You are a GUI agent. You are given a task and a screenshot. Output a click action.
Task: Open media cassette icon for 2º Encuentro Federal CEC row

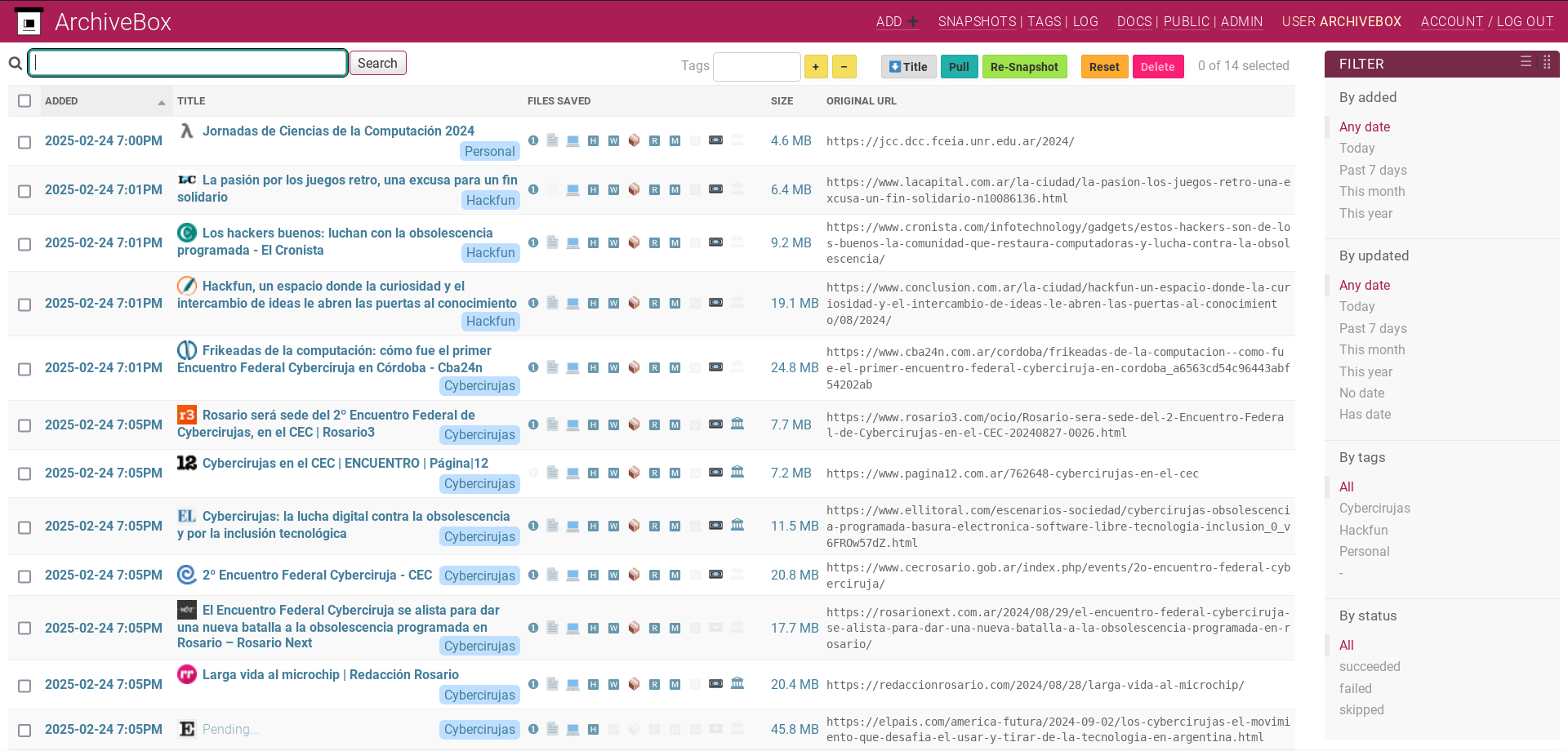[x=716, y=575]
